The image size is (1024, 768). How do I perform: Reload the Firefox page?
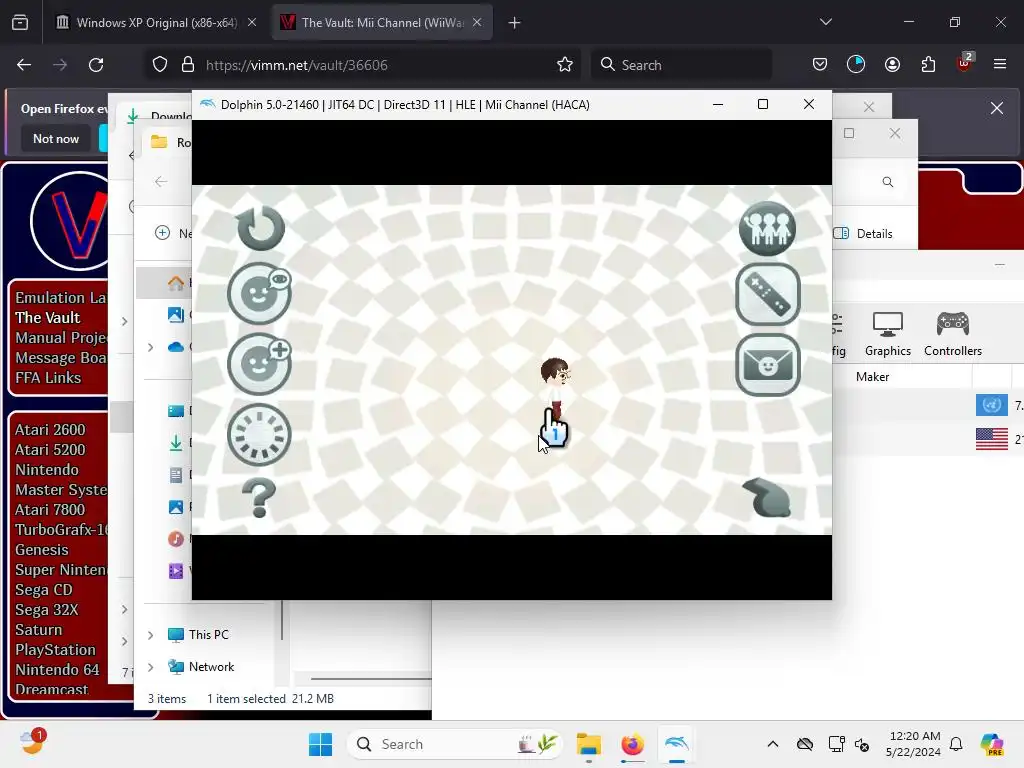tap(96, 65)
